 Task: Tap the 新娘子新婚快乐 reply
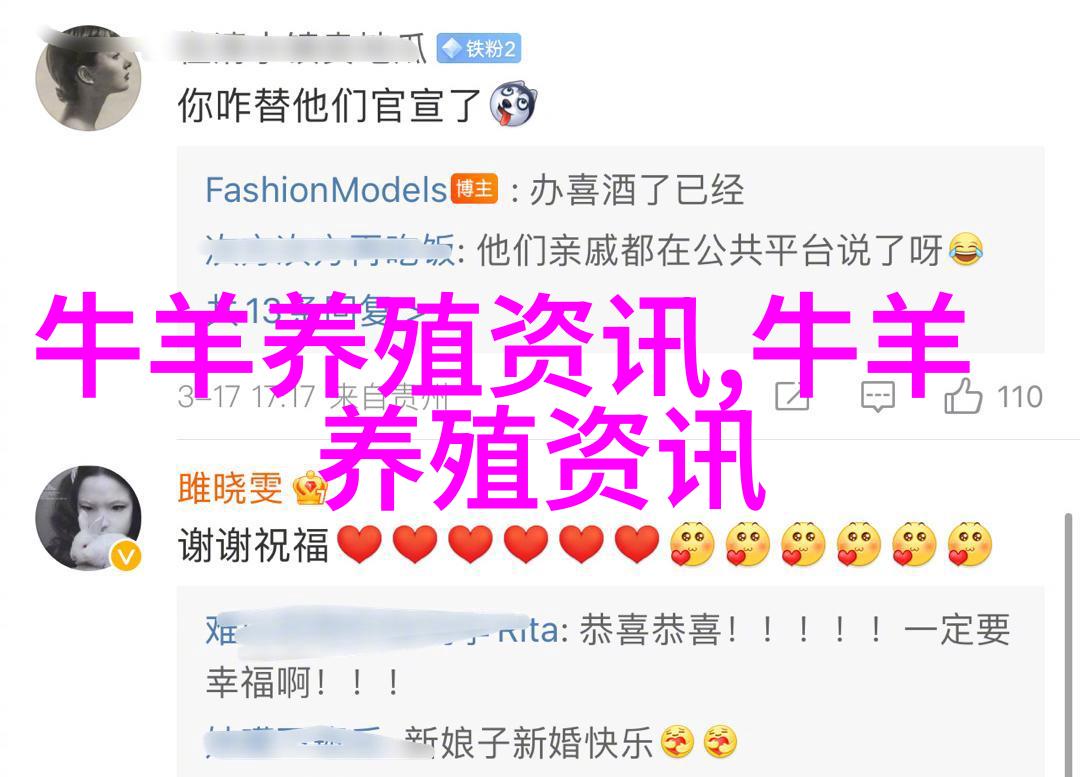point(529,743)
